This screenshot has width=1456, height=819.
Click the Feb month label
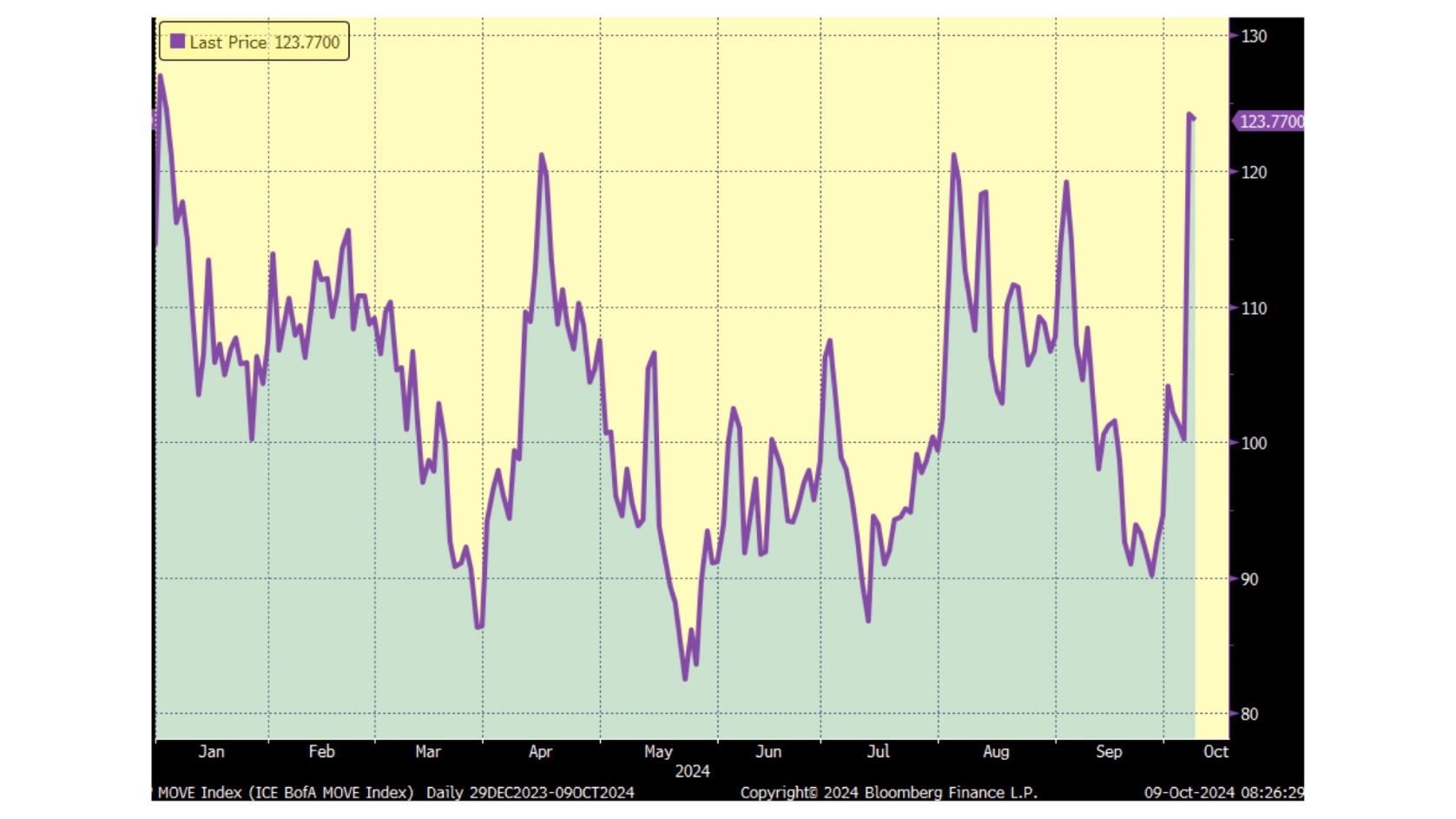(321, 751)
